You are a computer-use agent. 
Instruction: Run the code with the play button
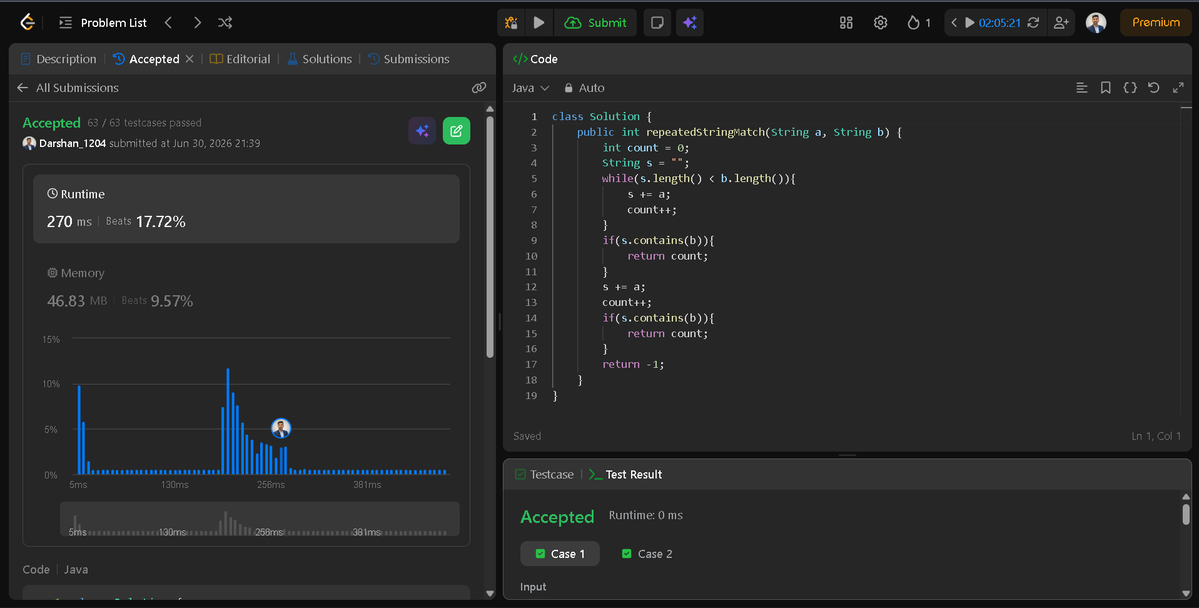[538, 23]
